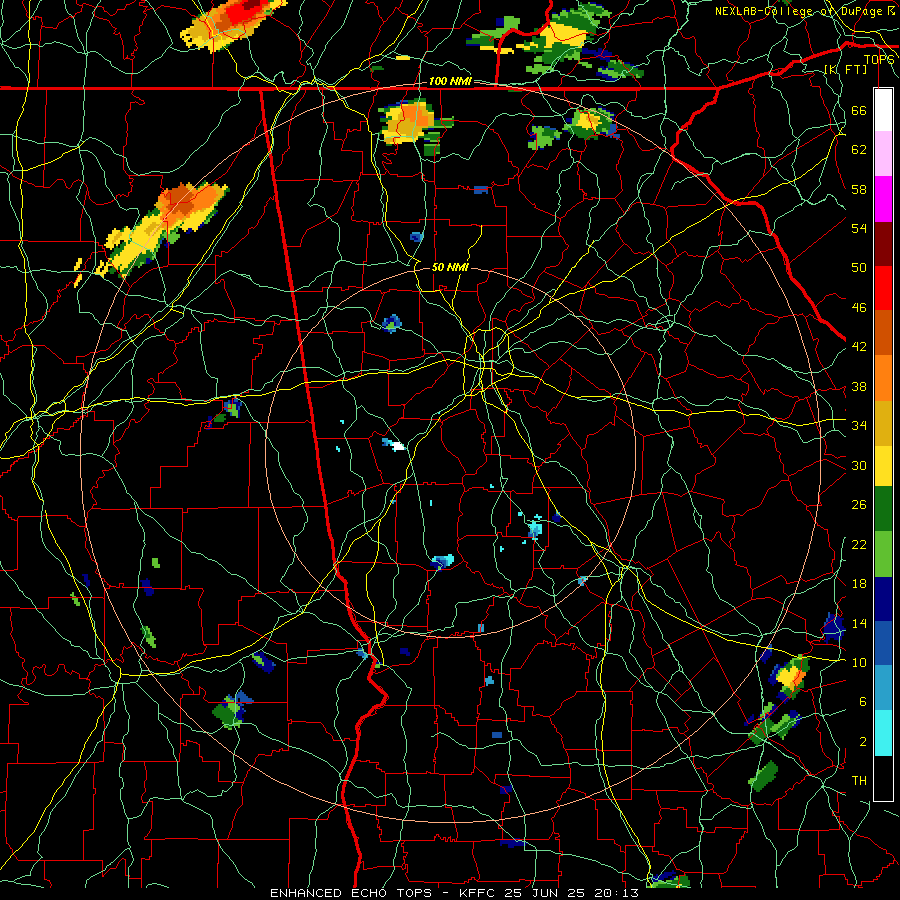This screenshot has width=900, height=900.
Task: Pick the gold swatch in the color bar
Action: pyautogui.click(x=883, y=423)
